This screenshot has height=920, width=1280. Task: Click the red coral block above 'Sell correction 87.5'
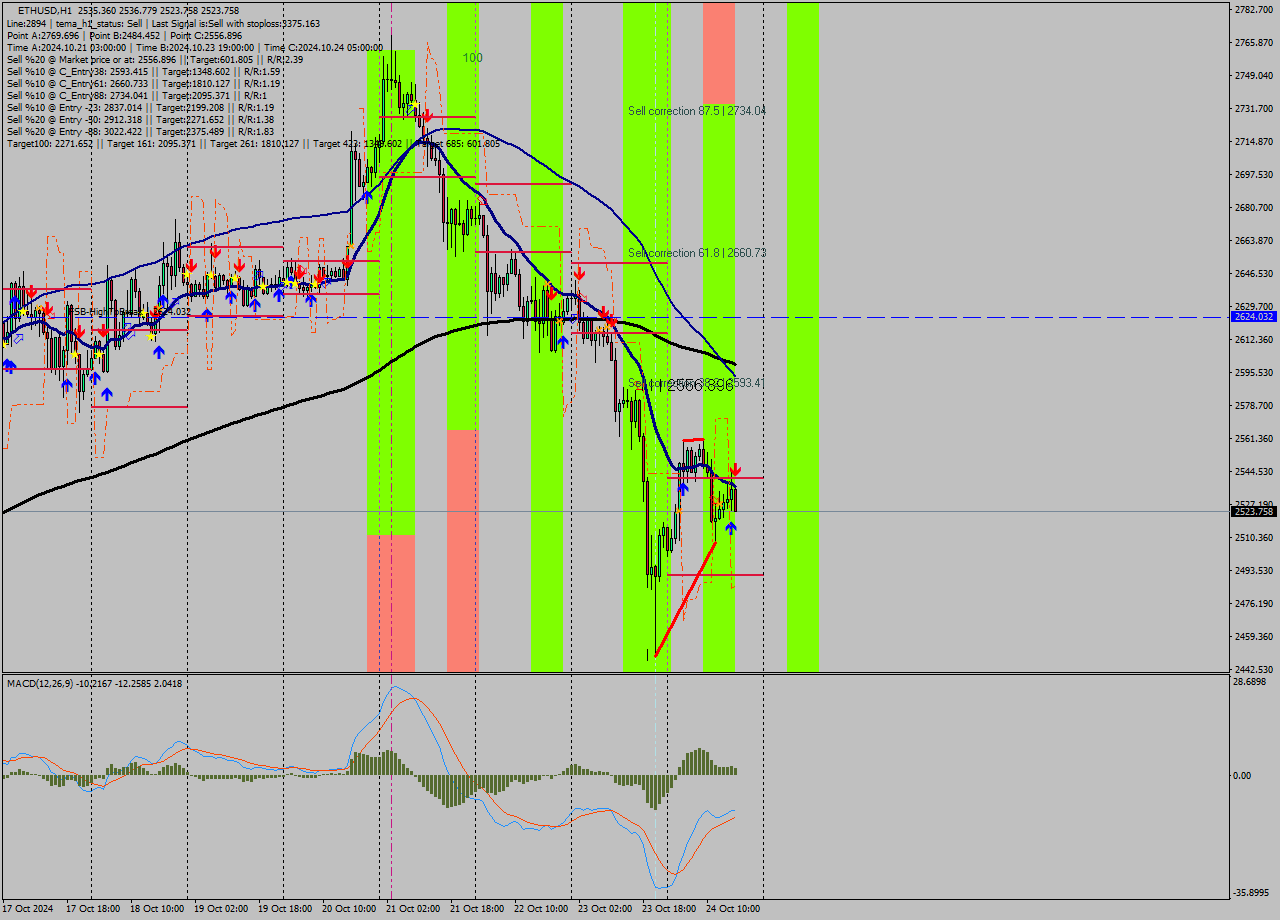pyautogui.click(x=719, y=52)
